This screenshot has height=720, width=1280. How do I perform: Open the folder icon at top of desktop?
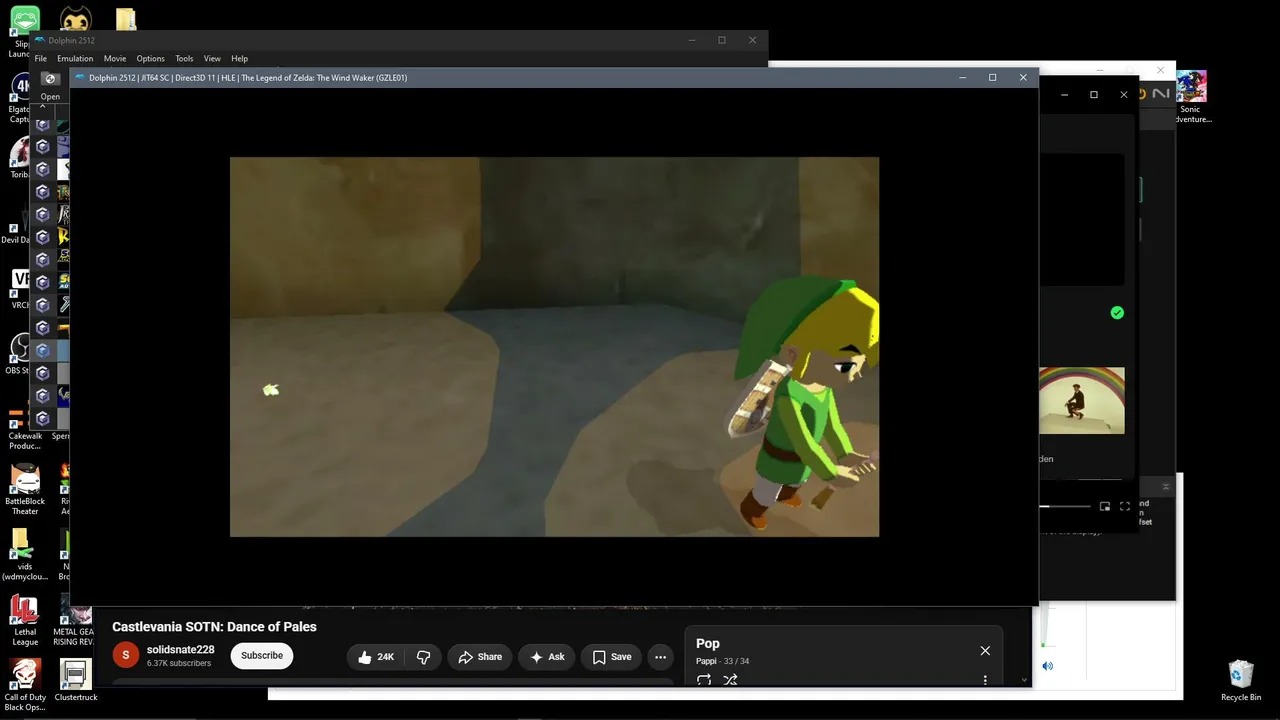click(126, 20)
